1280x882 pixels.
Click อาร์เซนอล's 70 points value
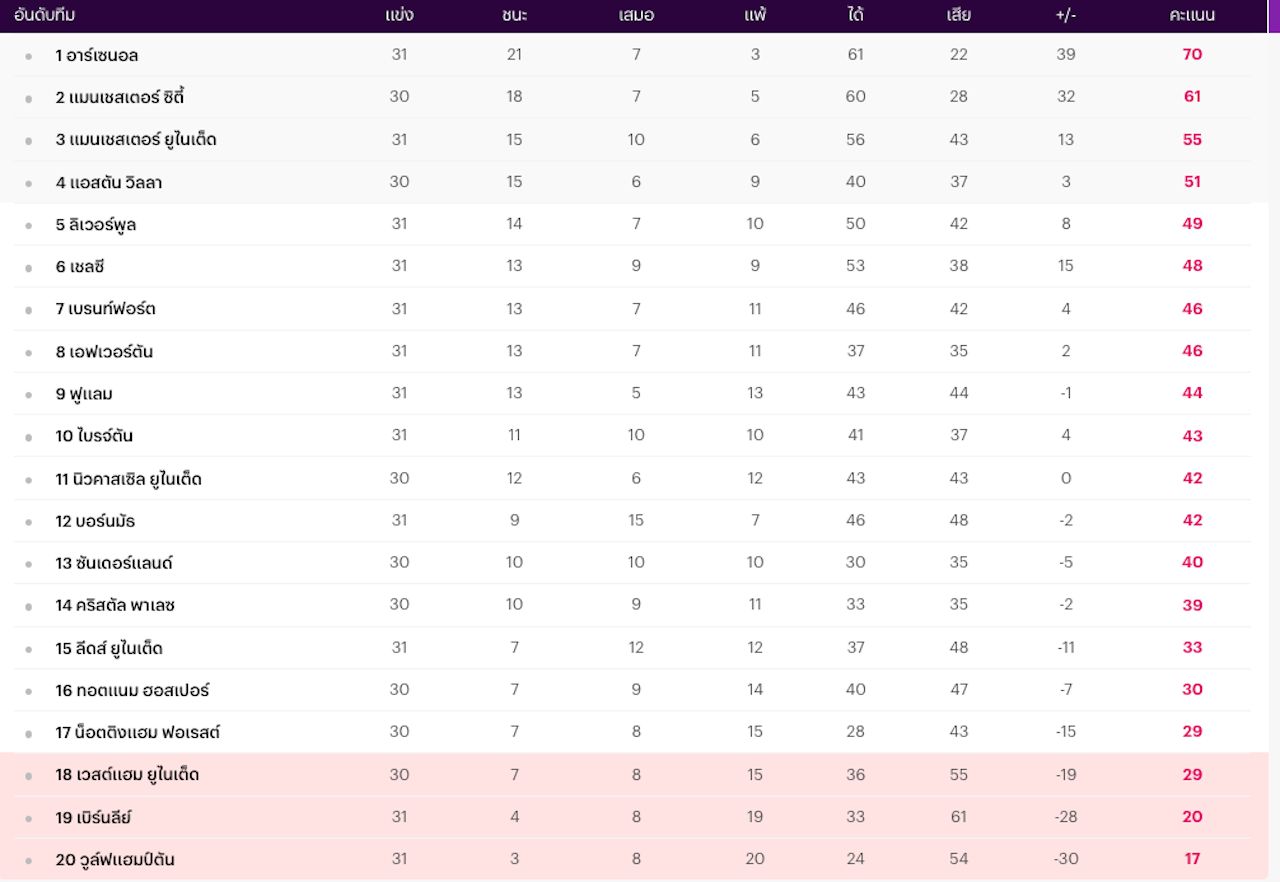click(x=1192, y=54)
